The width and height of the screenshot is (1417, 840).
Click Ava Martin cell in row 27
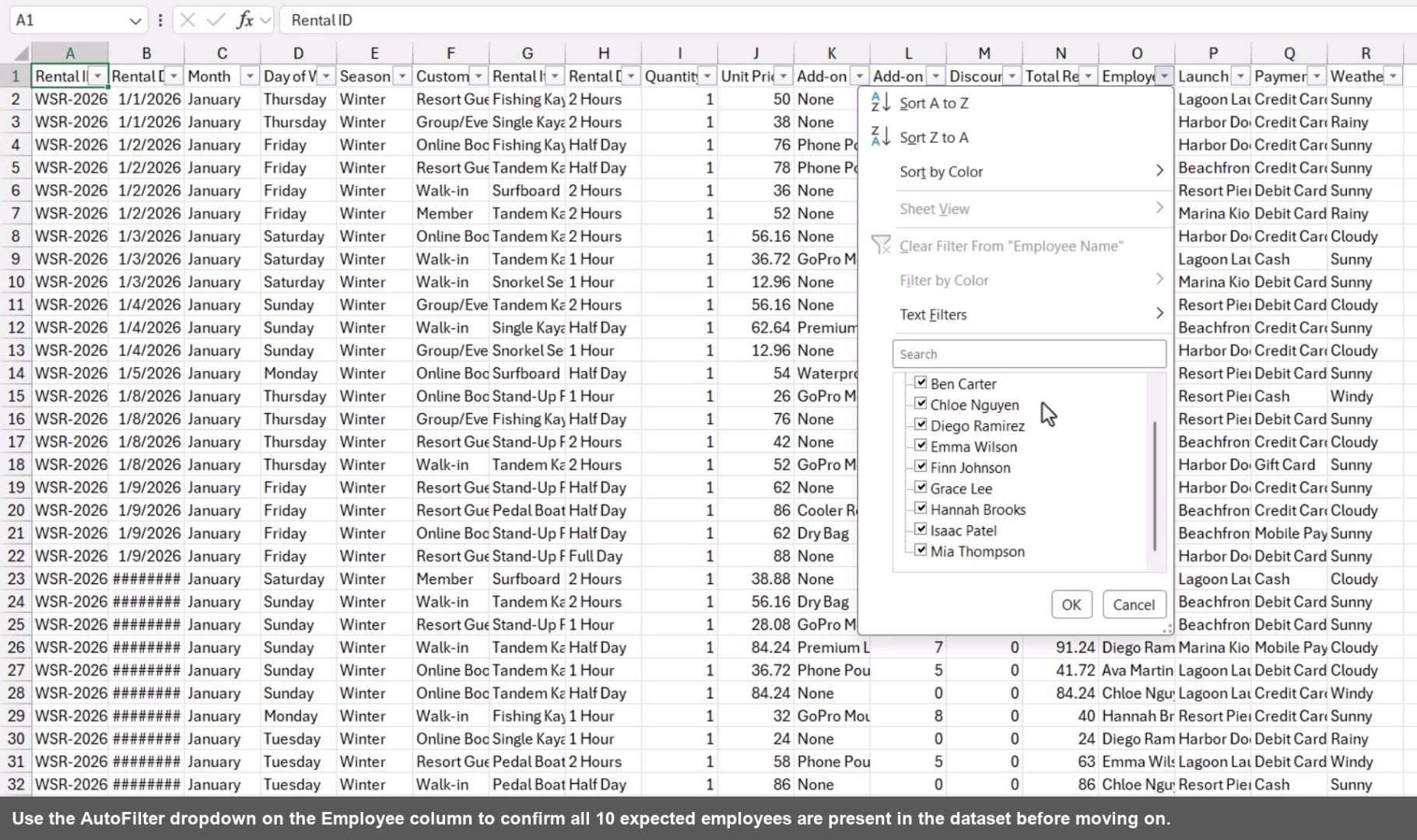[x=1136, y=670]
